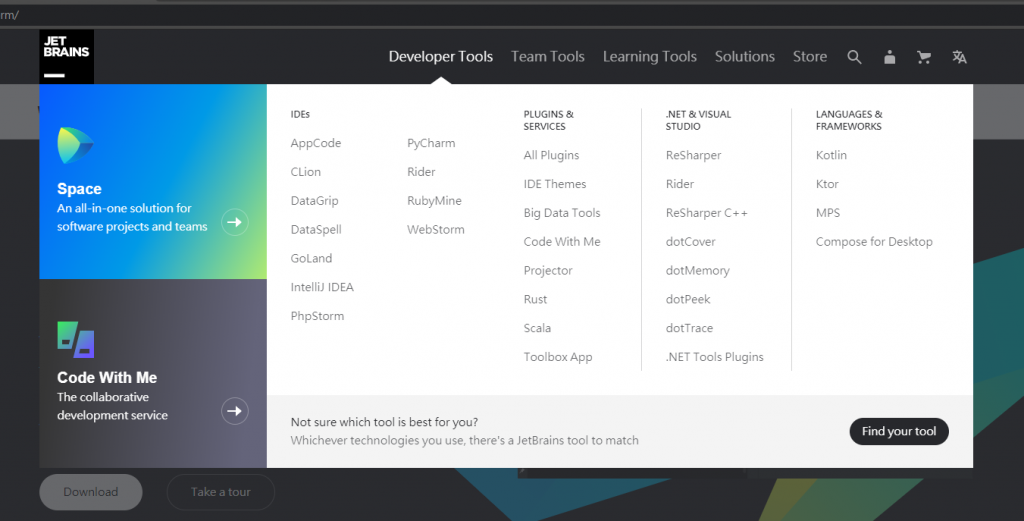Open the Ktor link
The image size is (1024, 521).
click(827, 183)
